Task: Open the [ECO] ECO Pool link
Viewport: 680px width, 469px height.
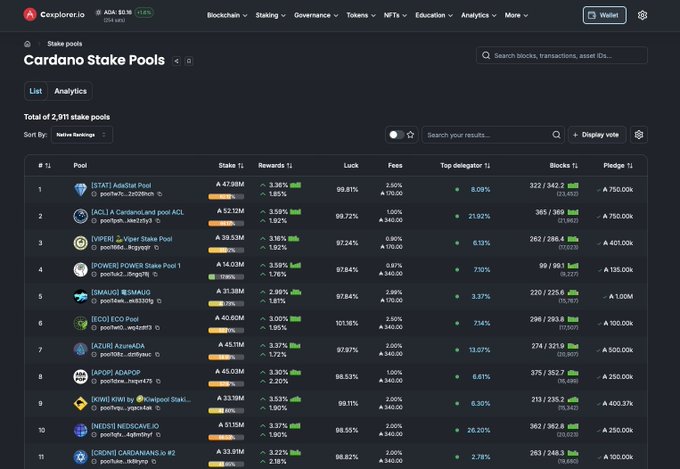Action: (x=114, y=319)
